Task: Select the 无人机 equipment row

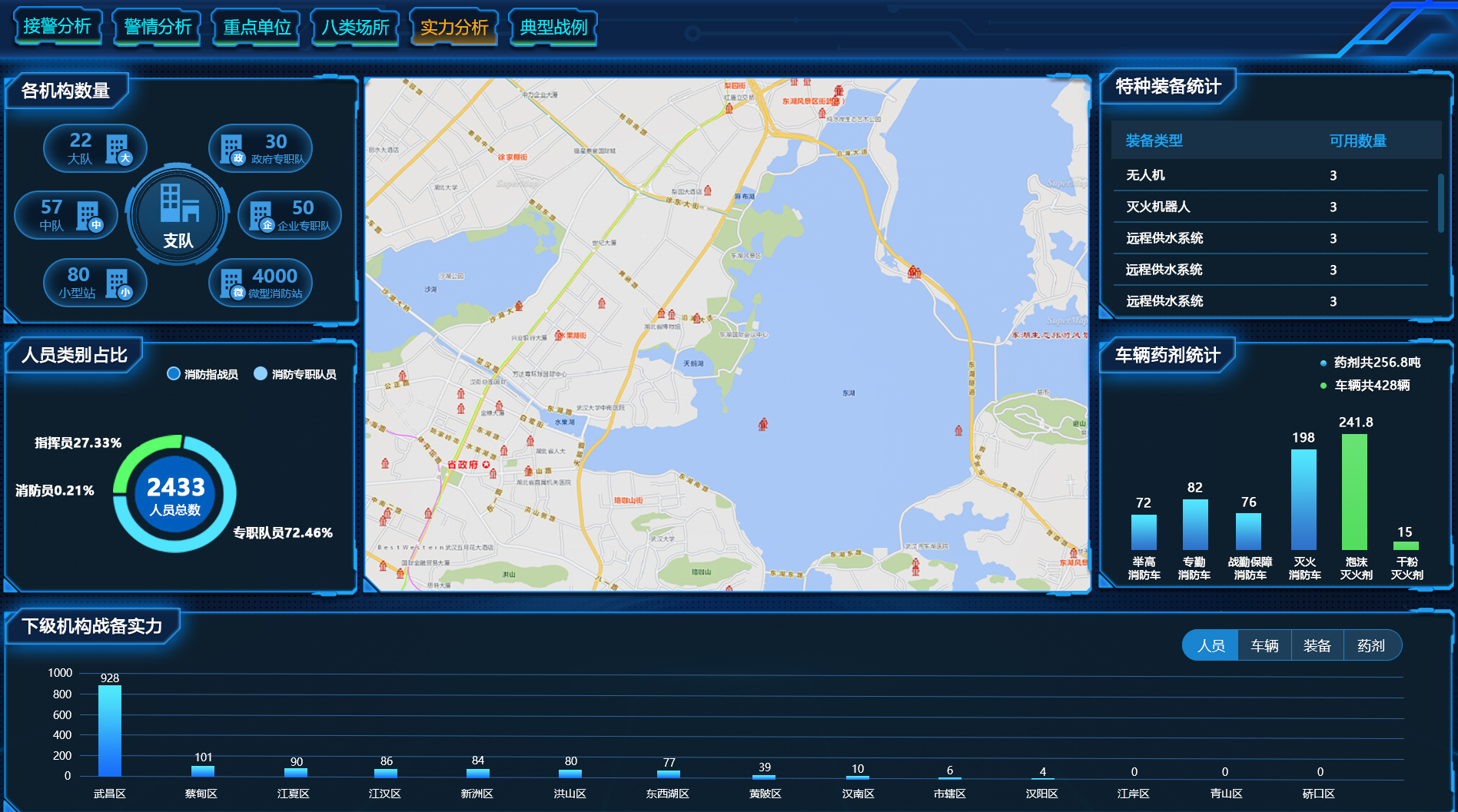Action: click(x=1270, y=175)
